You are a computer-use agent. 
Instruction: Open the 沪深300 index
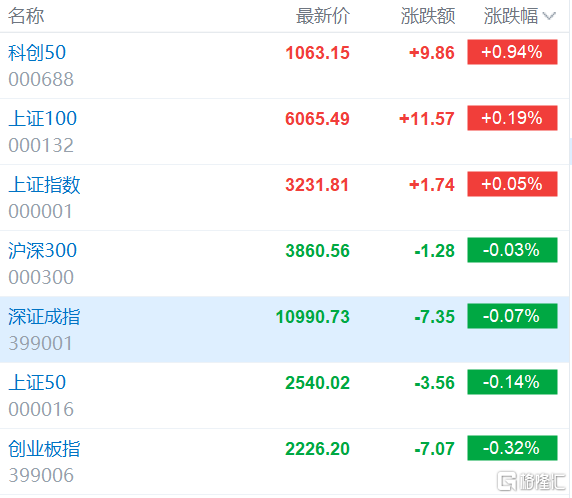pyautogui.click(x=42, y=251)
